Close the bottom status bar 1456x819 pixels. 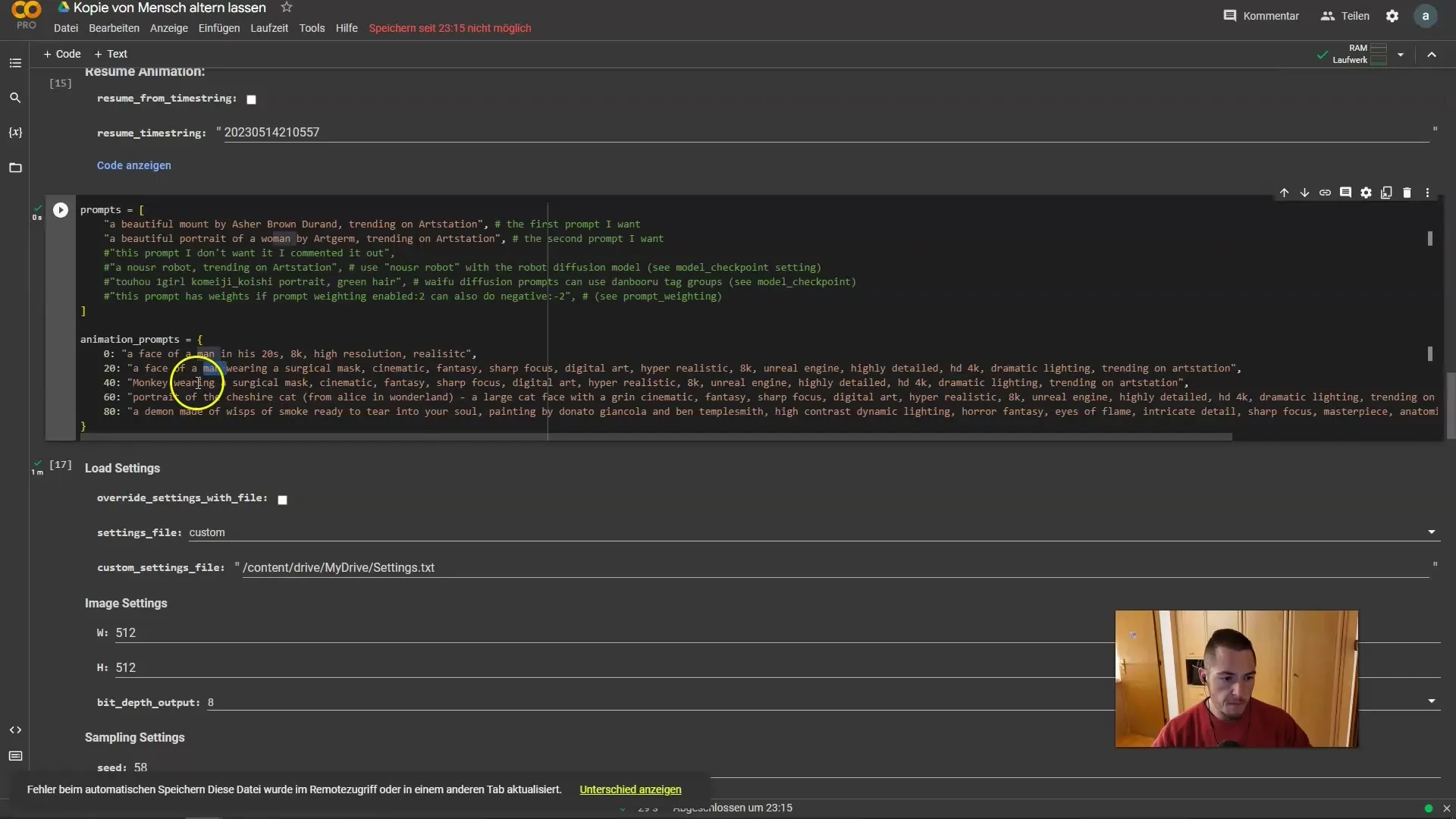1446,808
